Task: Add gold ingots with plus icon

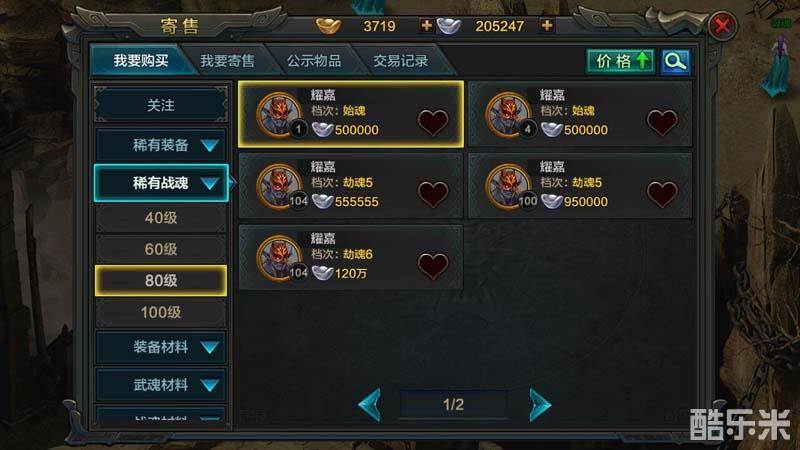Action: [x=427, y=25]
